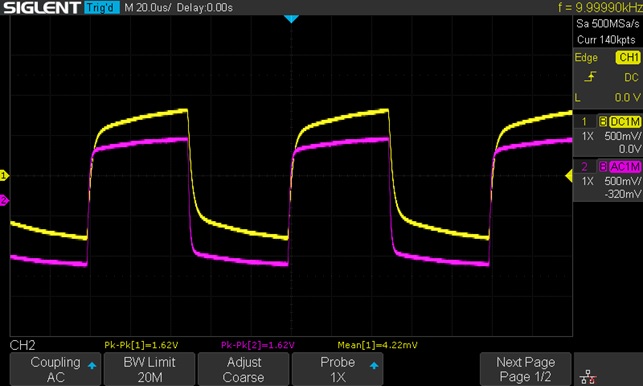This screenshot has height=387, width=643.
Task: Select the channel 2 AC1M info panel
Action: [x=608, y=180]
